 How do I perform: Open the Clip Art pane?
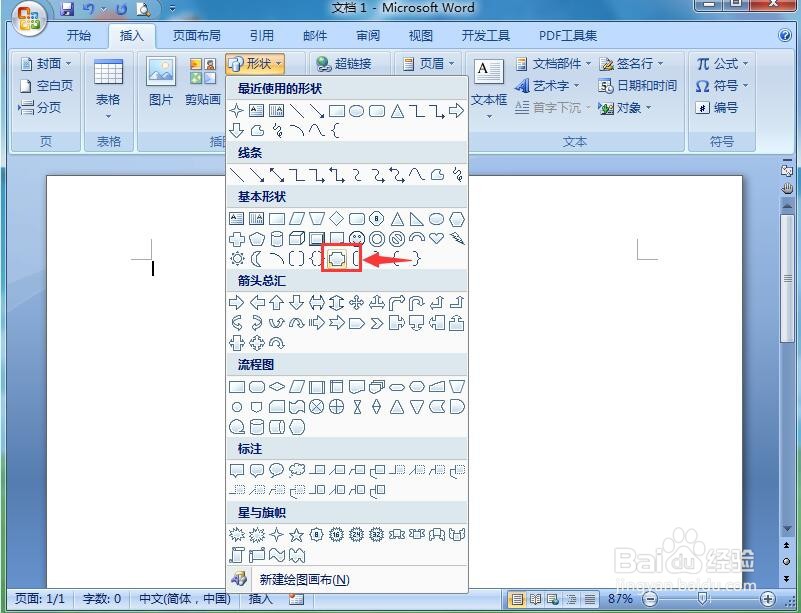point(201,78)
